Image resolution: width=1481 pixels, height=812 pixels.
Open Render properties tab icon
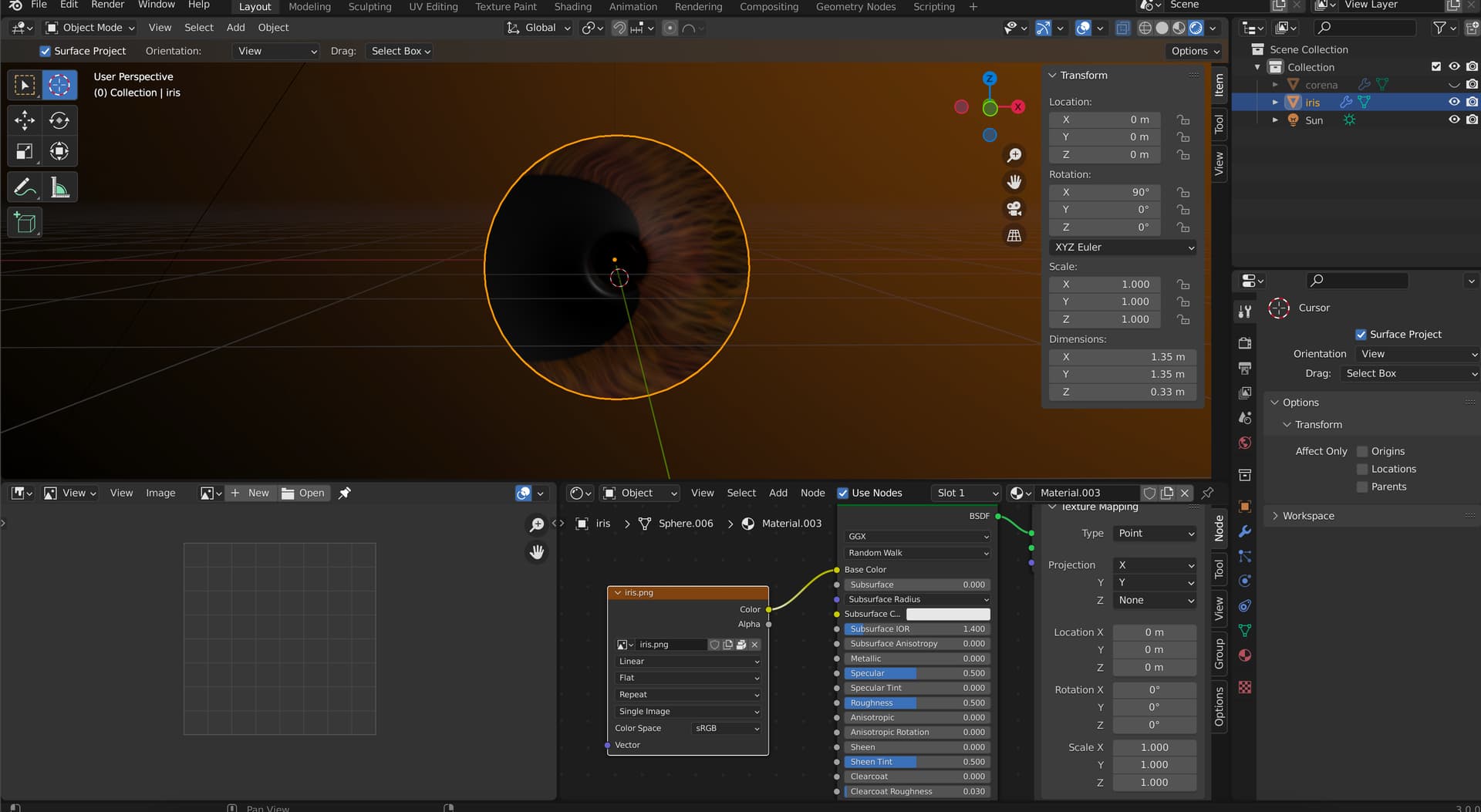(x=1245, y=342)
